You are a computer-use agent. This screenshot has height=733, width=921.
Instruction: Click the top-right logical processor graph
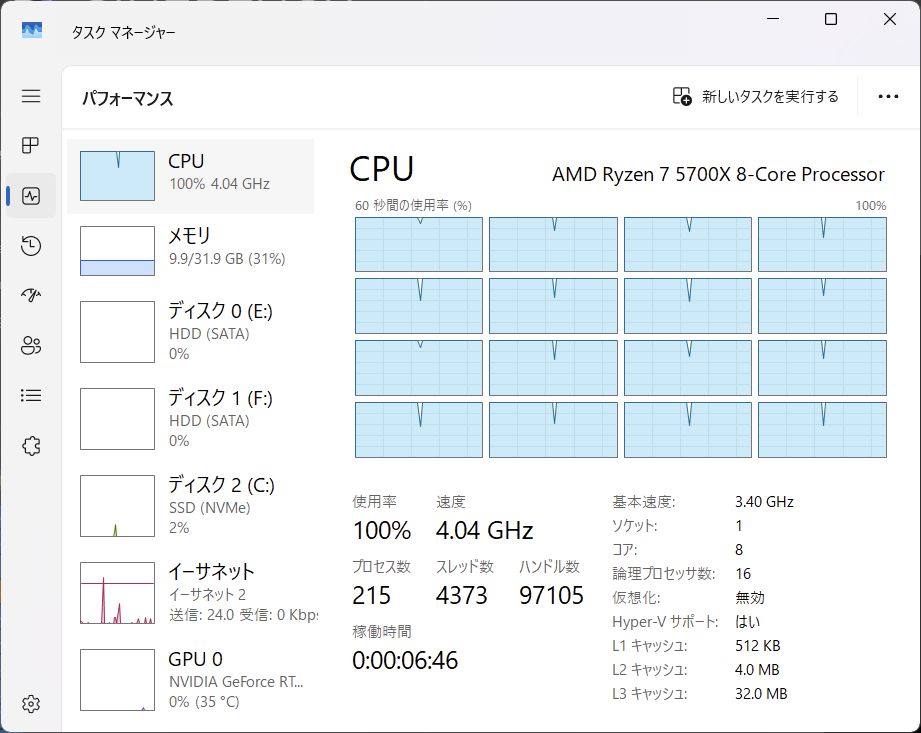pyautogui.click(x=822, y=244)
